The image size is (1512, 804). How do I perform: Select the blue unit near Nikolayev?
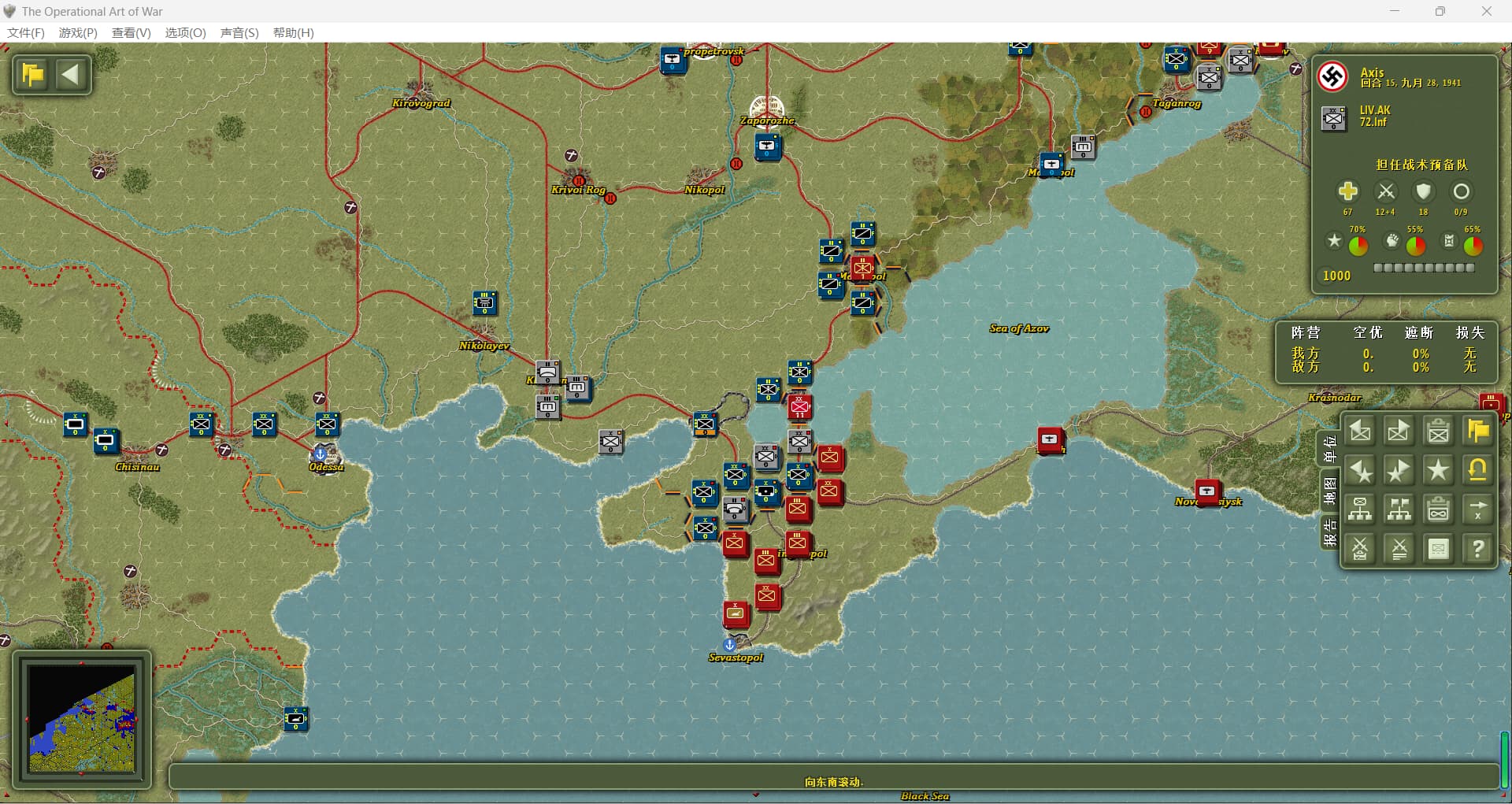pyautogui.click(x=485, y=303)
